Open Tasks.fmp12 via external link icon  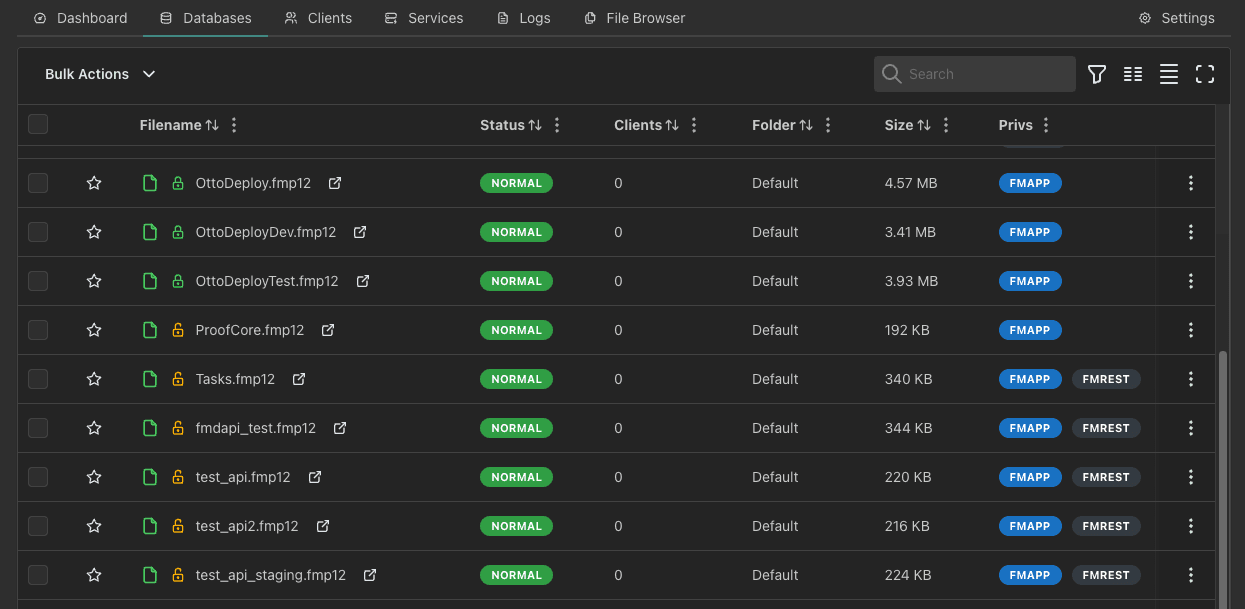[x=298, y=379]
